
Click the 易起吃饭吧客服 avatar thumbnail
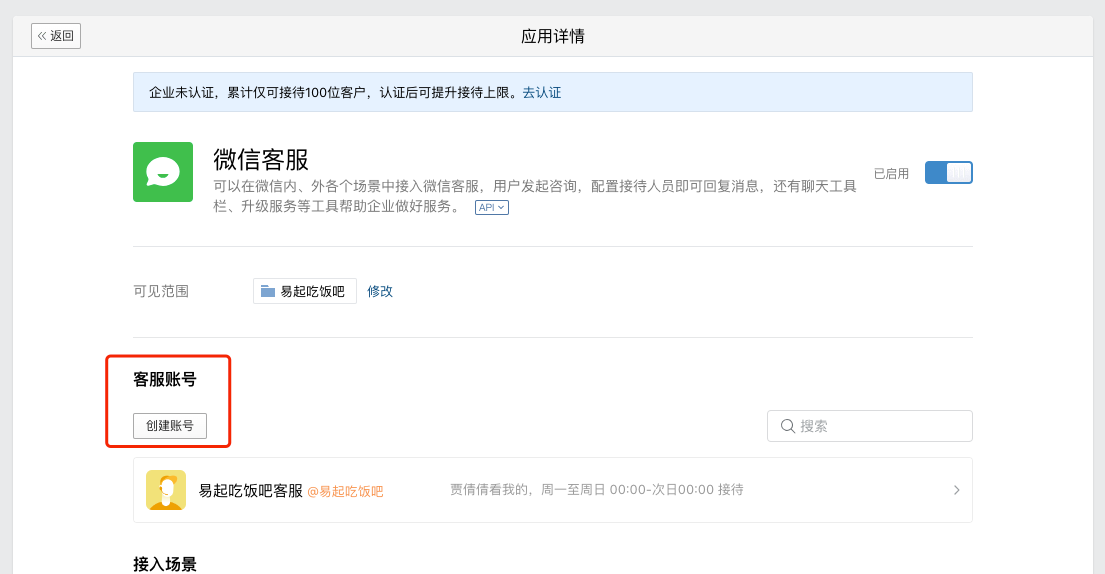tap(166, 490)
